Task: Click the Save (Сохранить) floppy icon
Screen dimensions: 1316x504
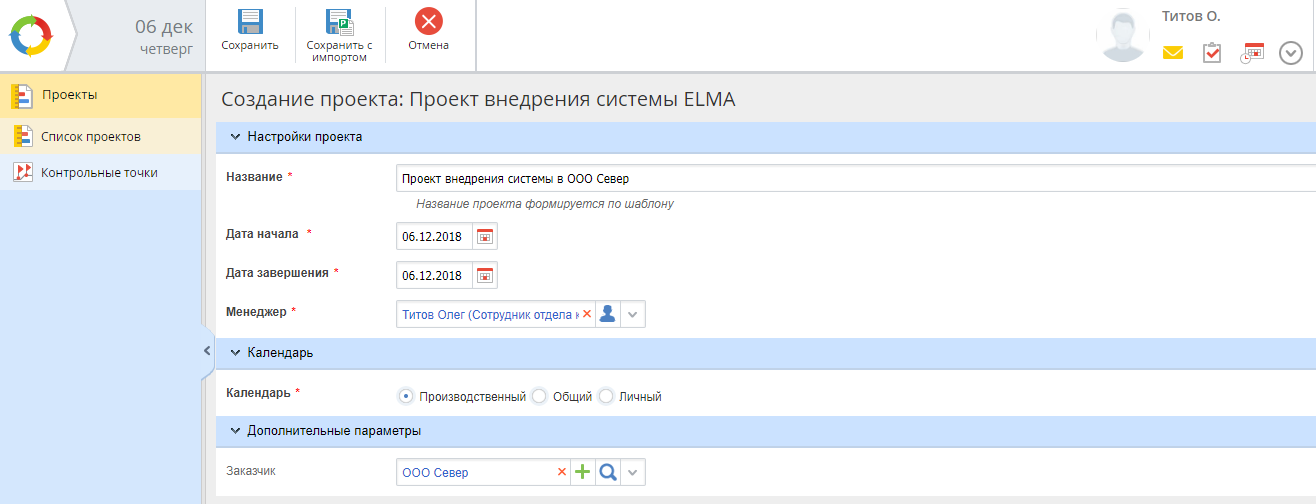Action: click(x=249, y=24)
